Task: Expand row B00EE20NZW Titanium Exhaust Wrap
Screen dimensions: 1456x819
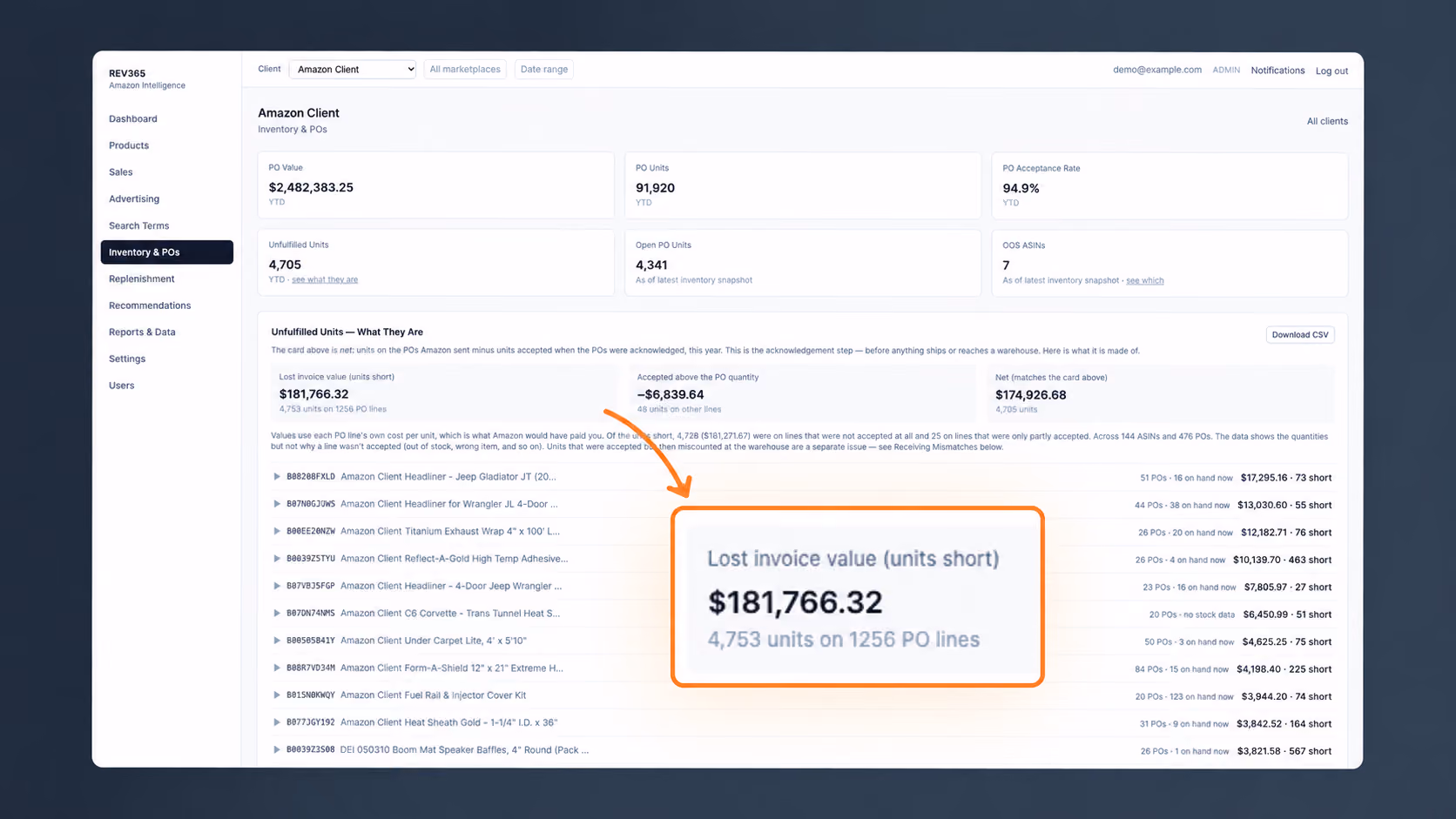Action: 277,531
